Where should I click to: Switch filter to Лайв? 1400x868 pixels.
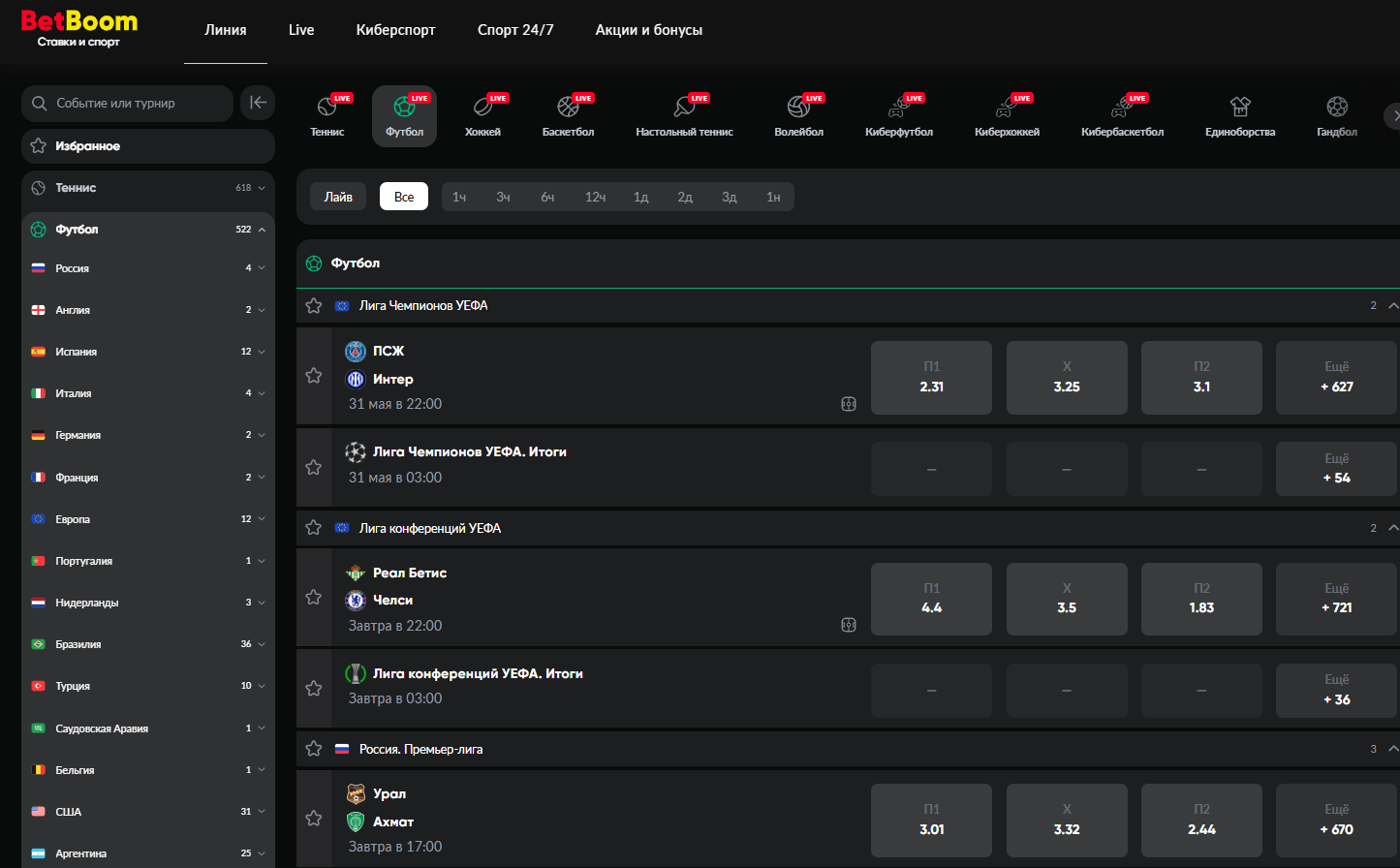point(338,197)
